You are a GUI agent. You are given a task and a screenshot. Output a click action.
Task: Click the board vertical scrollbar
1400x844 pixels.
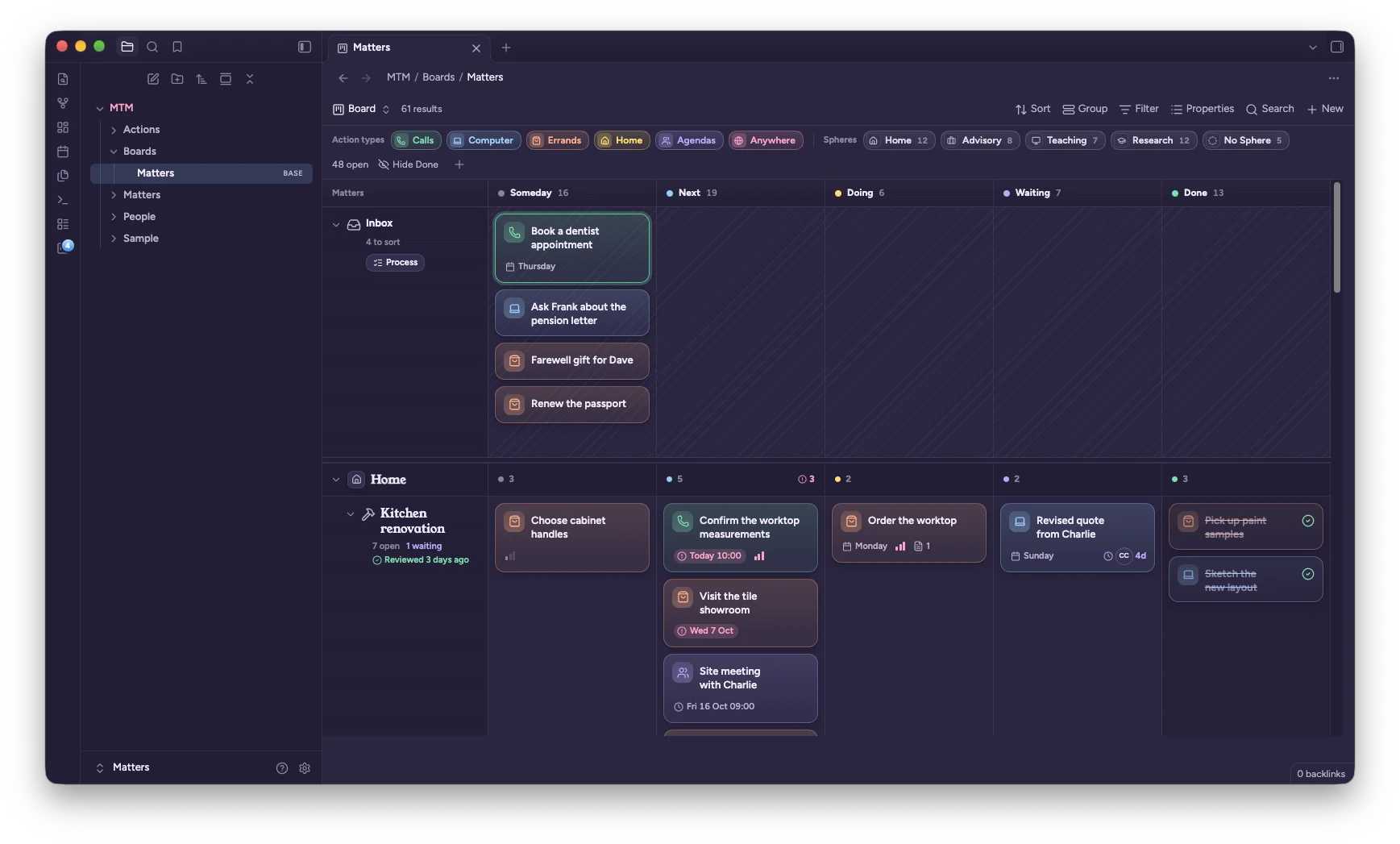coord(1337,238)
